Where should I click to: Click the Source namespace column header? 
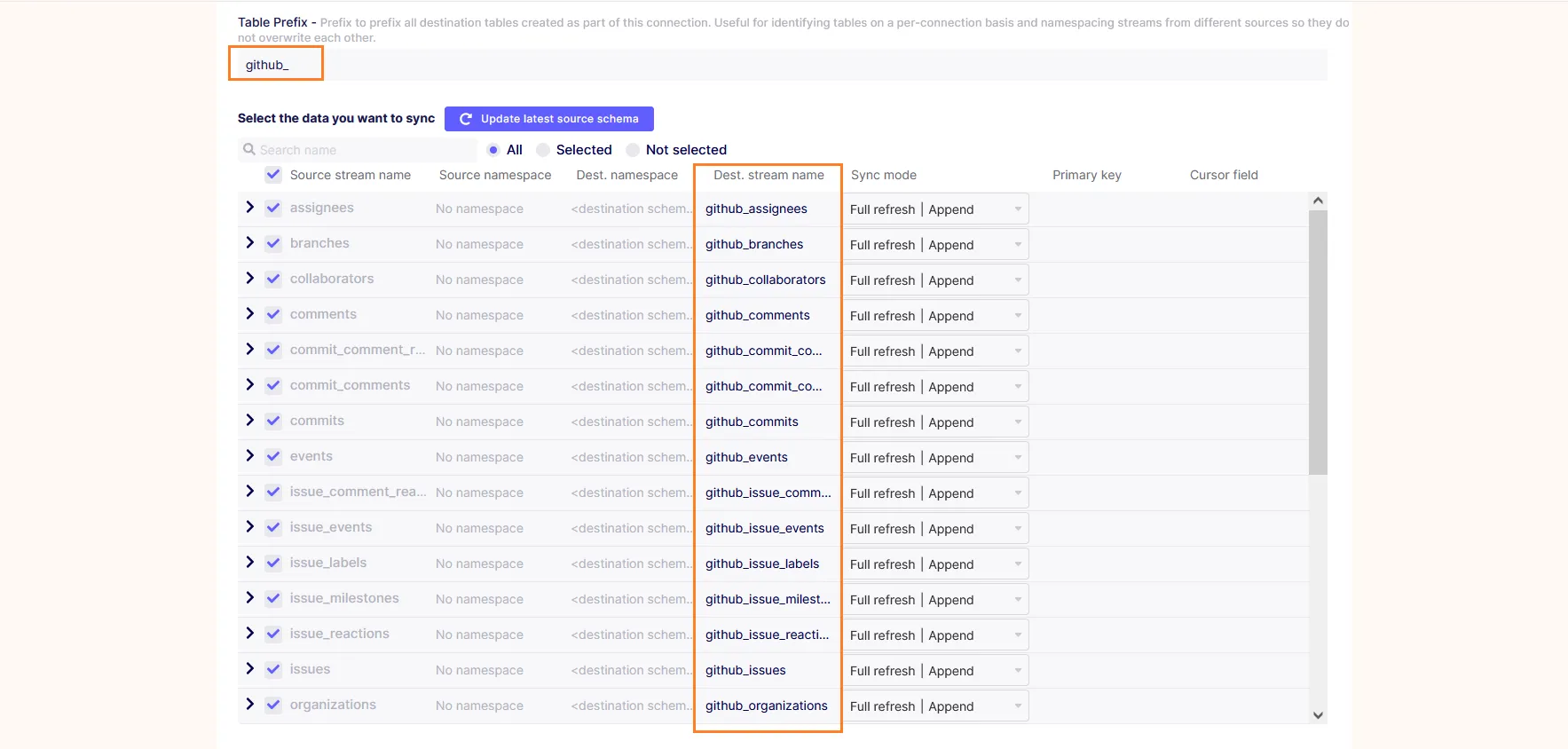(495, 175)
